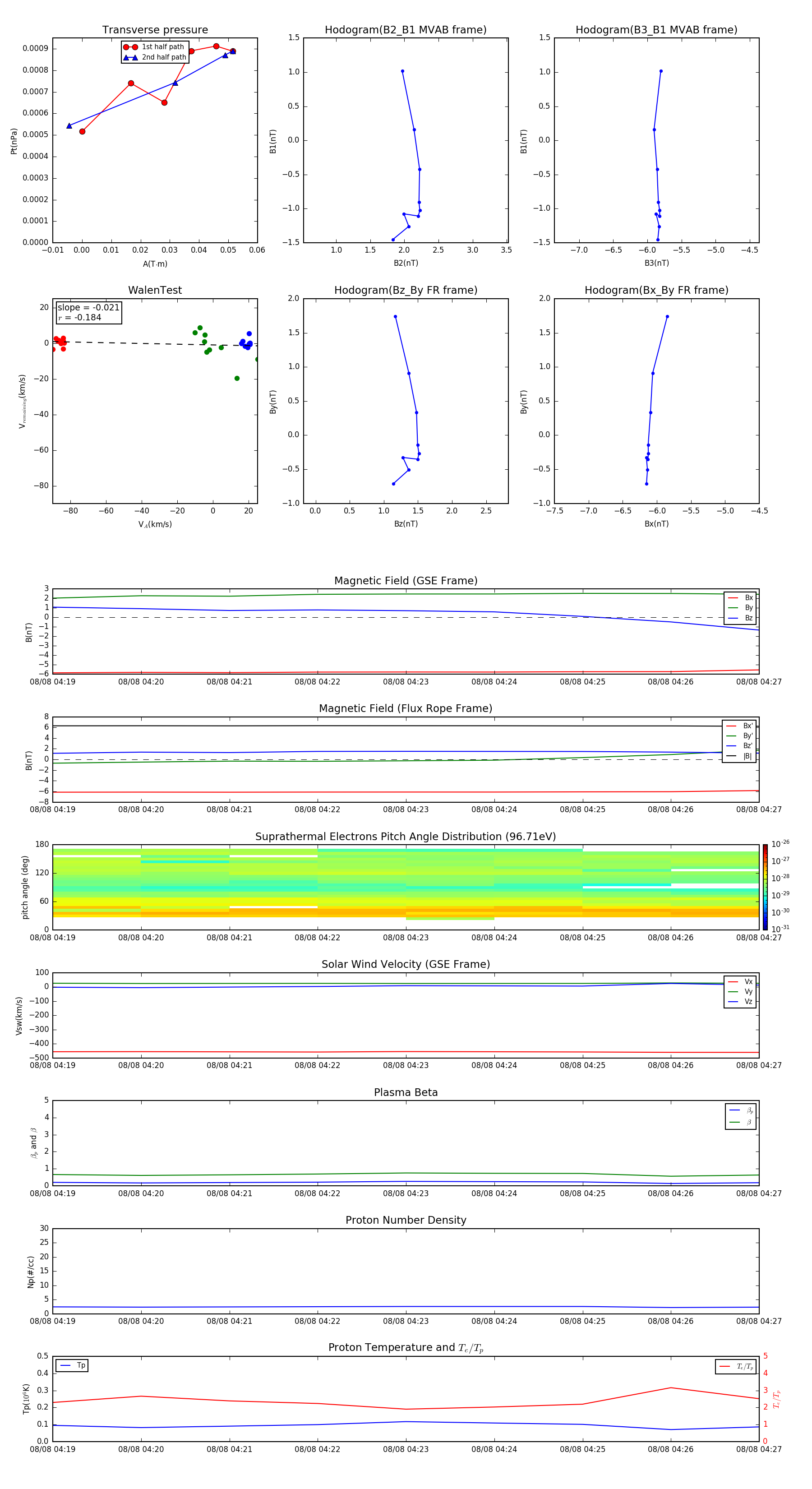
Task: Click the "Hodogram(B3_B1 MVAB frame)" title
Action: (656, 30)
